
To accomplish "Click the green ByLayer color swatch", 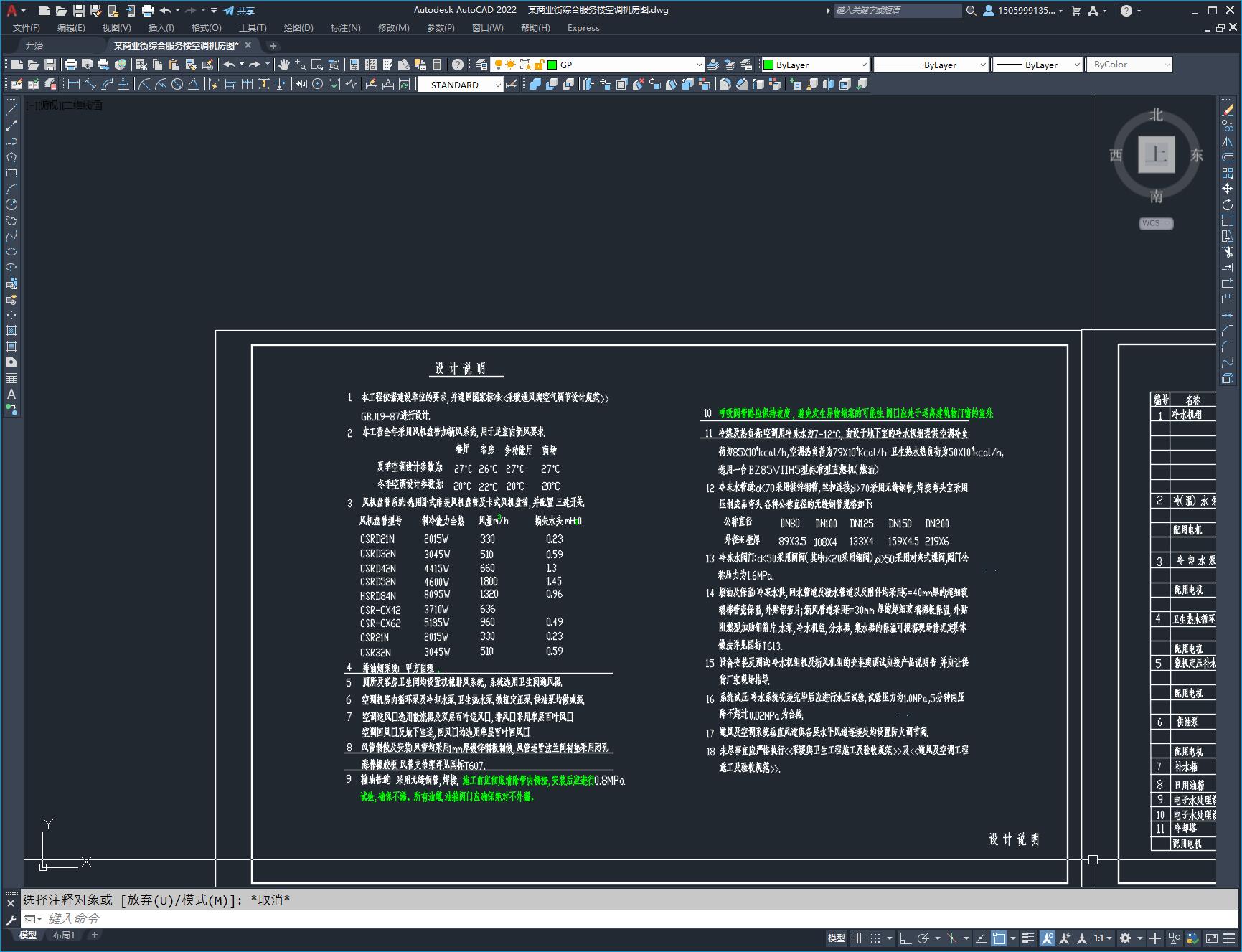I will 768,65.
